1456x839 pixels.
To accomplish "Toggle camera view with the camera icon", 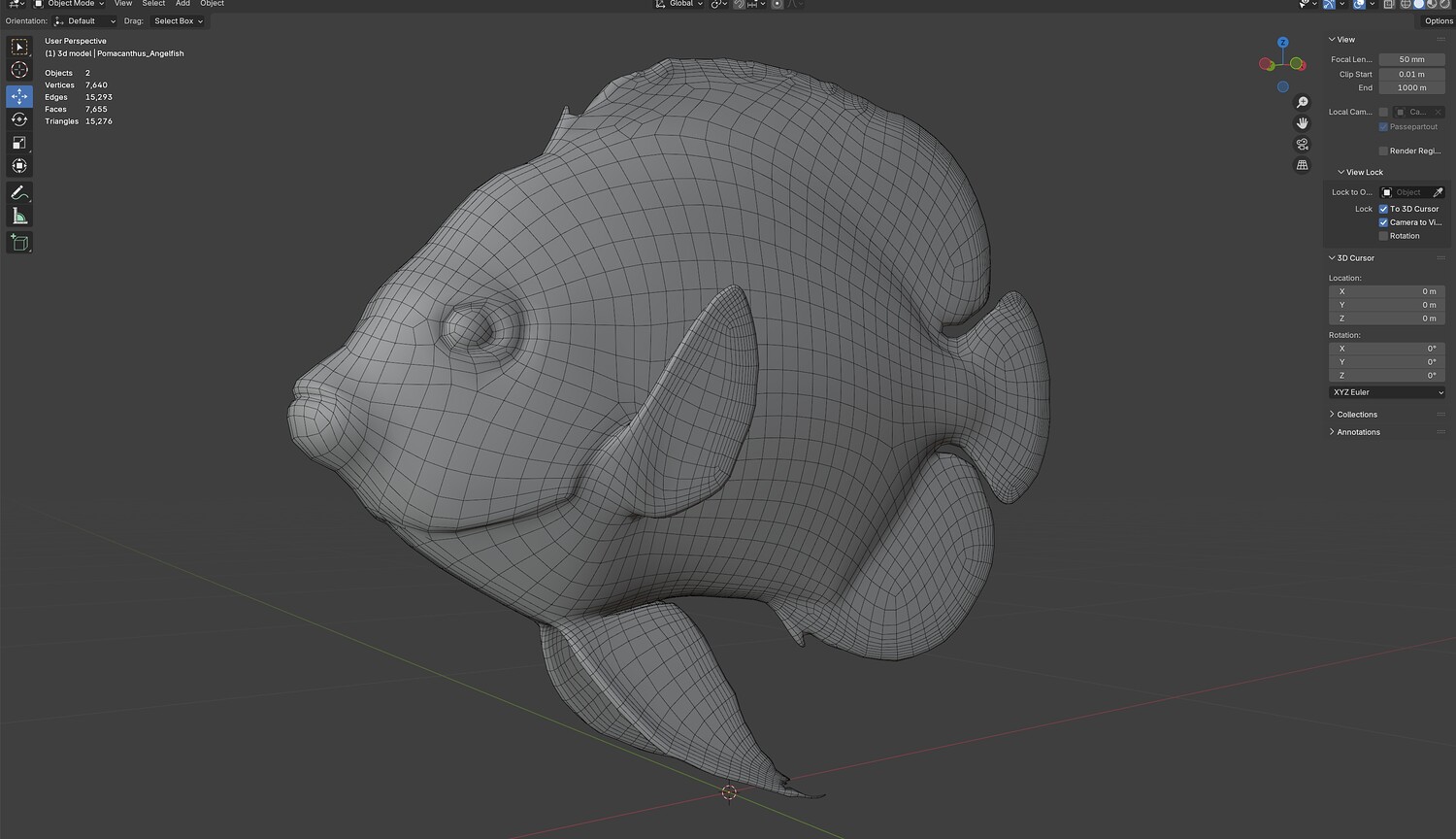I will click(1303, 144).
